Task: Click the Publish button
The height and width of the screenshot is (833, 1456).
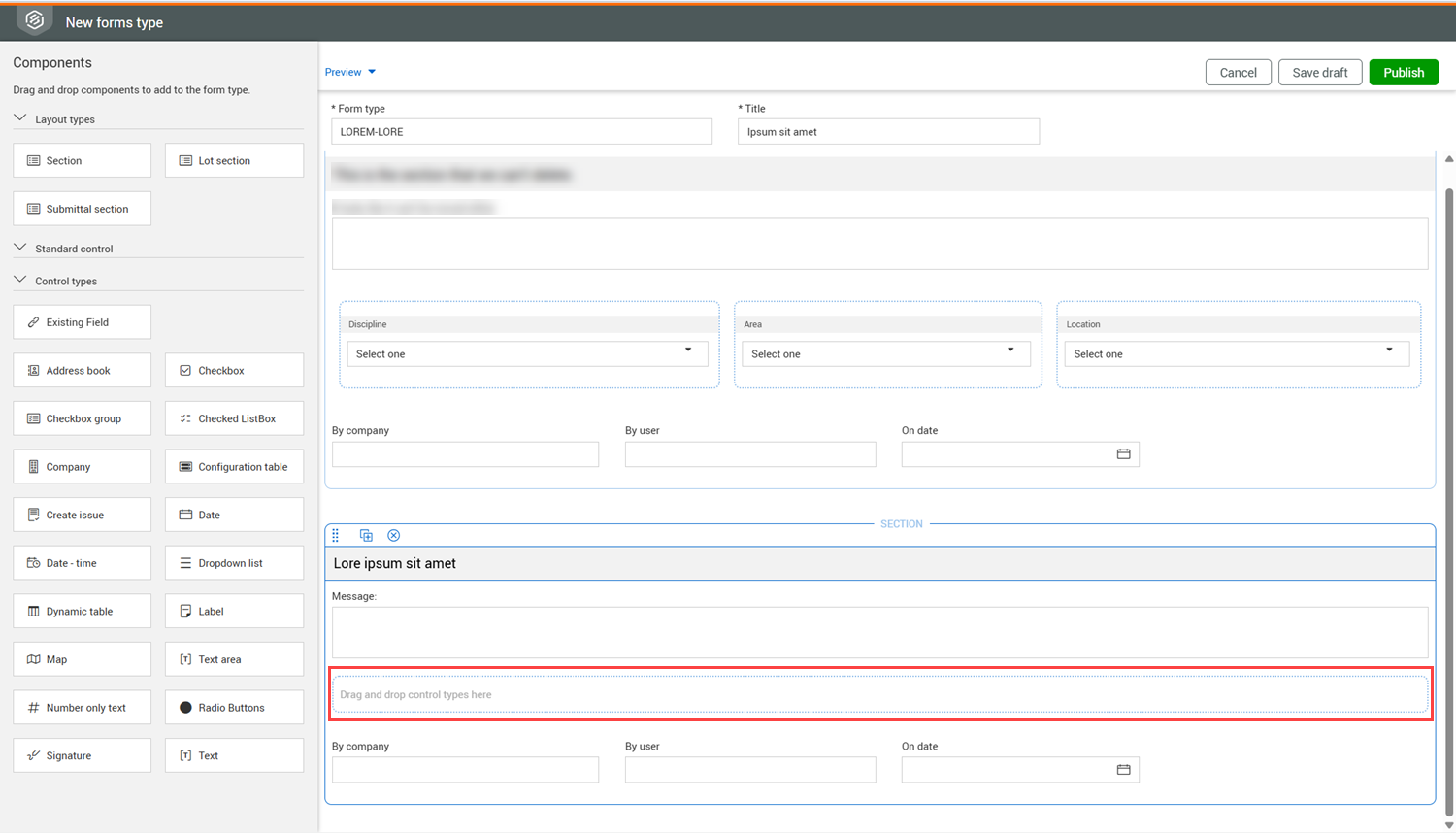Action: point(1403,73)
